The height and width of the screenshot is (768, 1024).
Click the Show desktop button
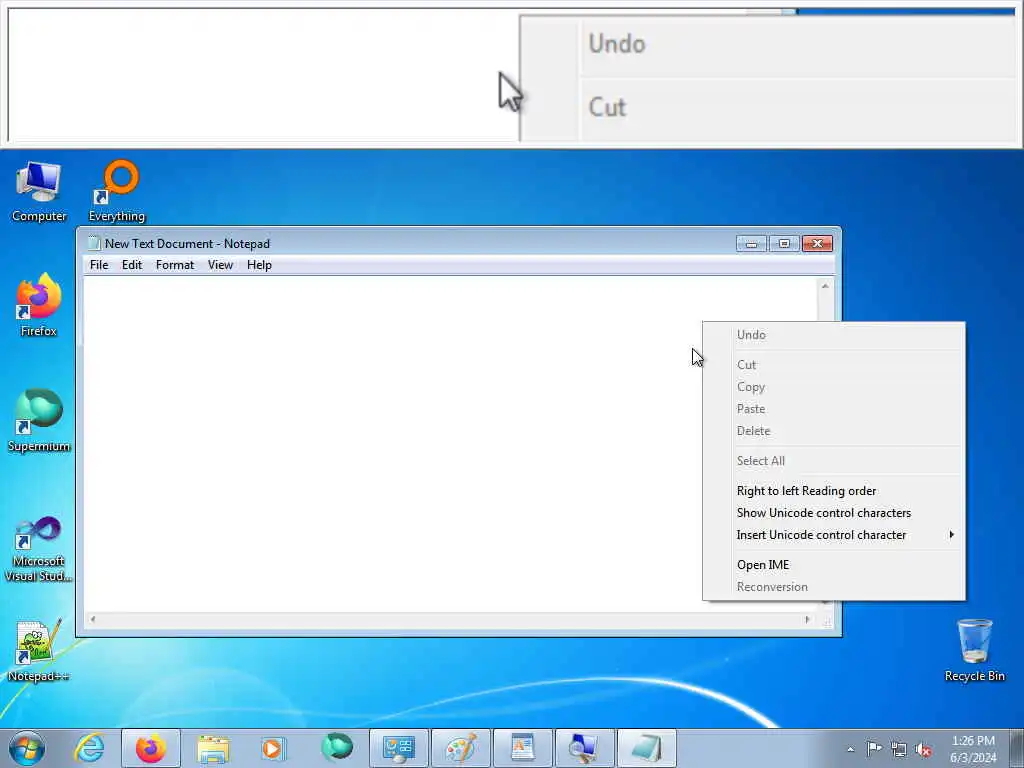(1017, 748)
